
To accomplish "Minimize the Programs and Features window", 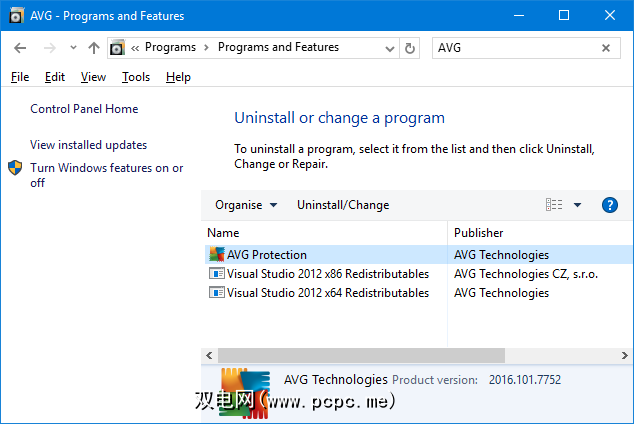I will [519, 15].
